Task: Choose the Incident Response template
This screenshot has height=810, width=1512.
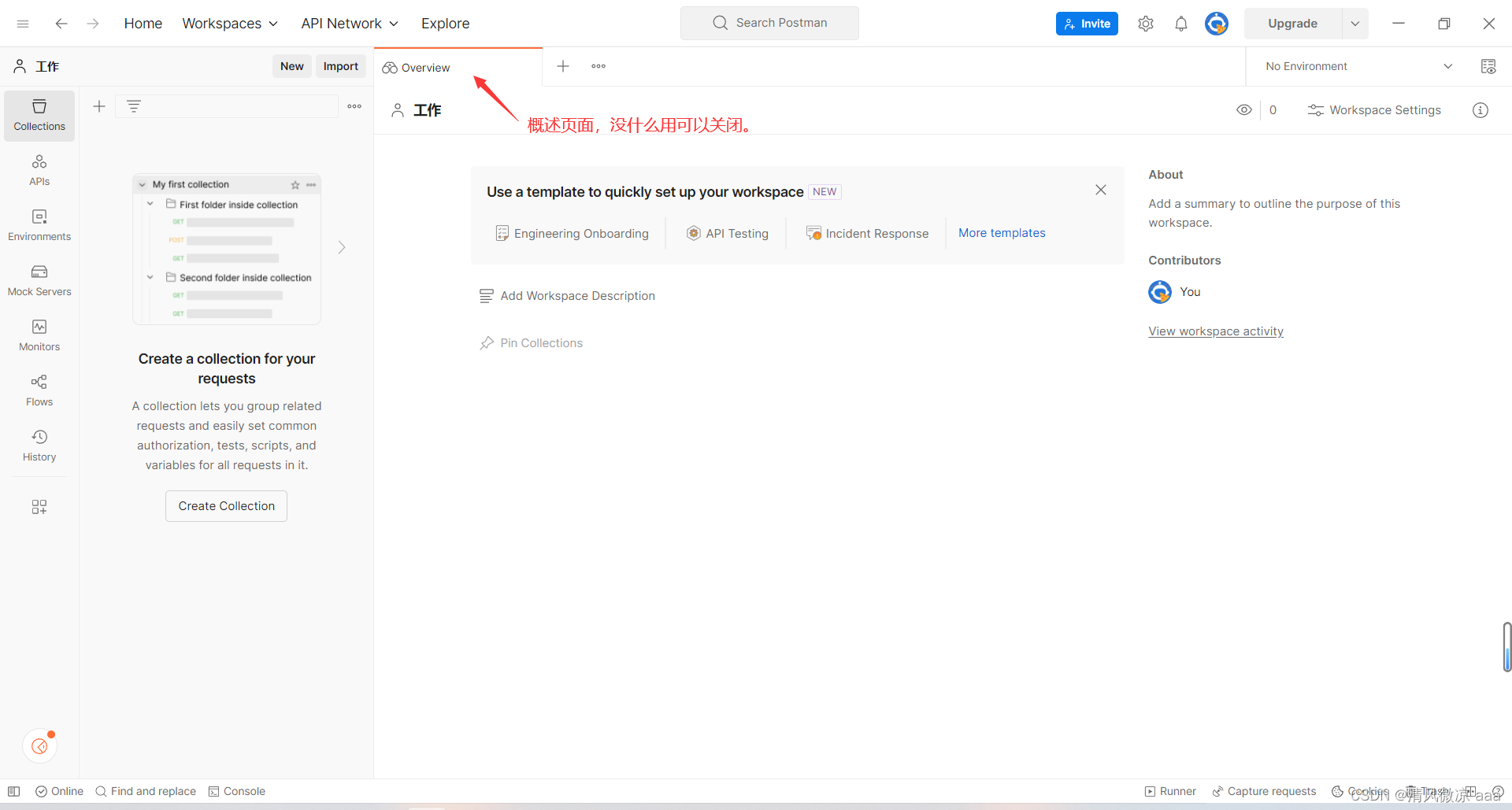Action: pos(868,234)
